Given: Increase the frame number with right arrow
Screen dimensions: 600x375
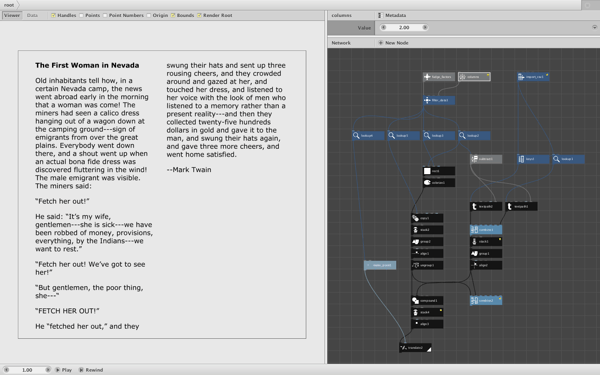Looking at the screenshot, I should click(48, 370).
